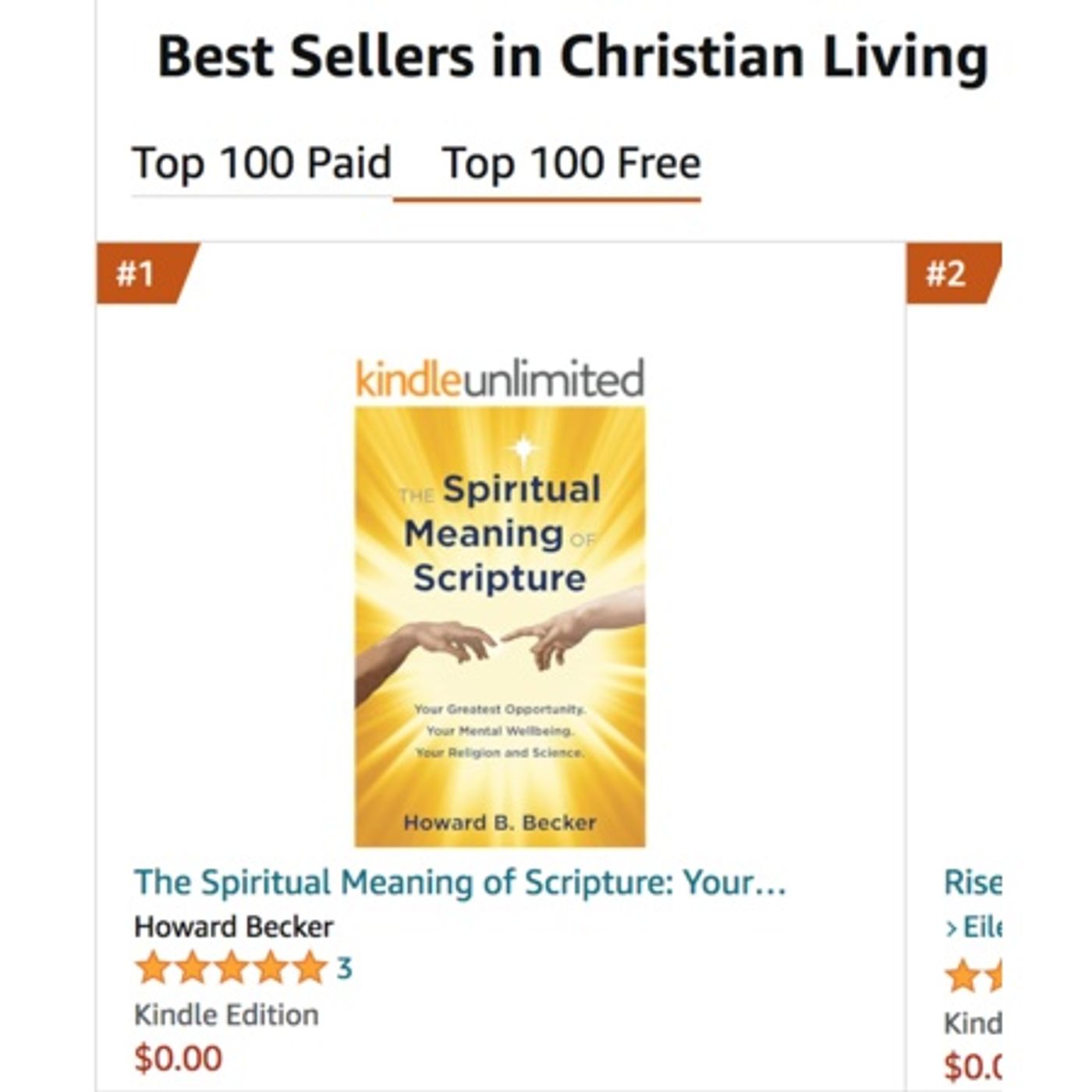Click the five-star rating icons

[231, 968]
